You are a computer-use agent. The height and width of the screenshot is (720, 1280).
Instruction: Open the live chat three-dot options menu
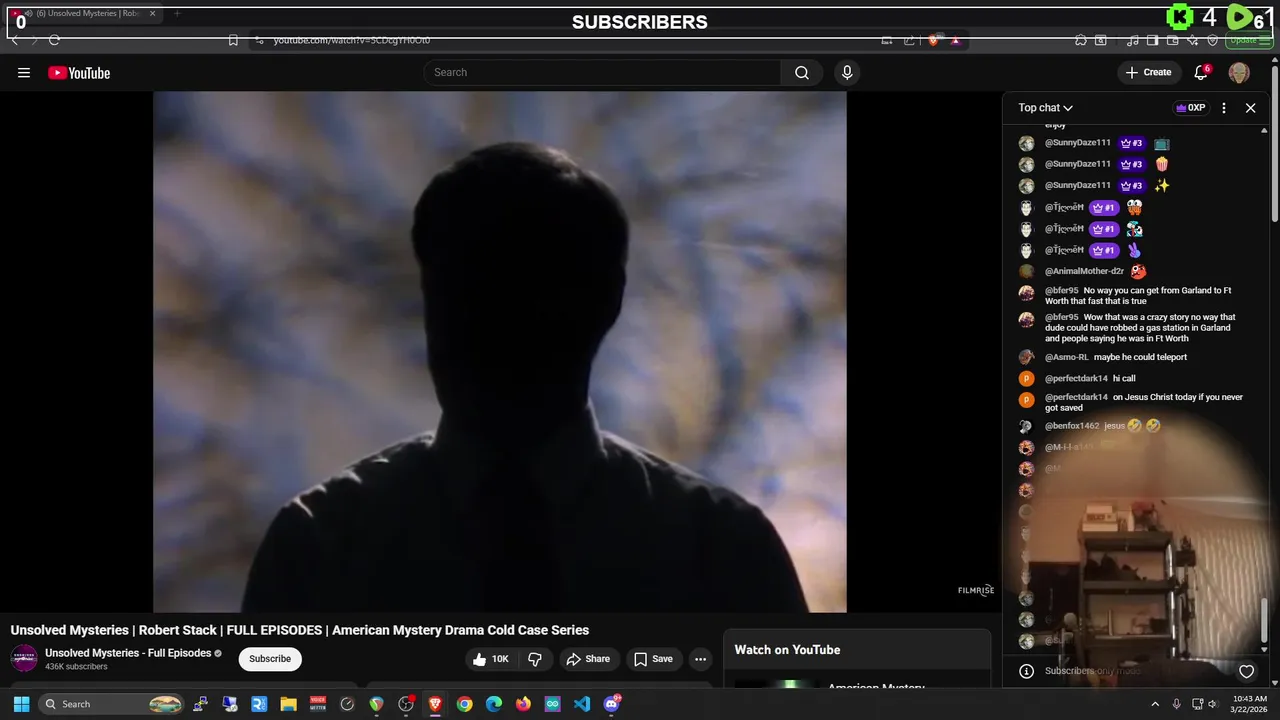pos(1224,108)
